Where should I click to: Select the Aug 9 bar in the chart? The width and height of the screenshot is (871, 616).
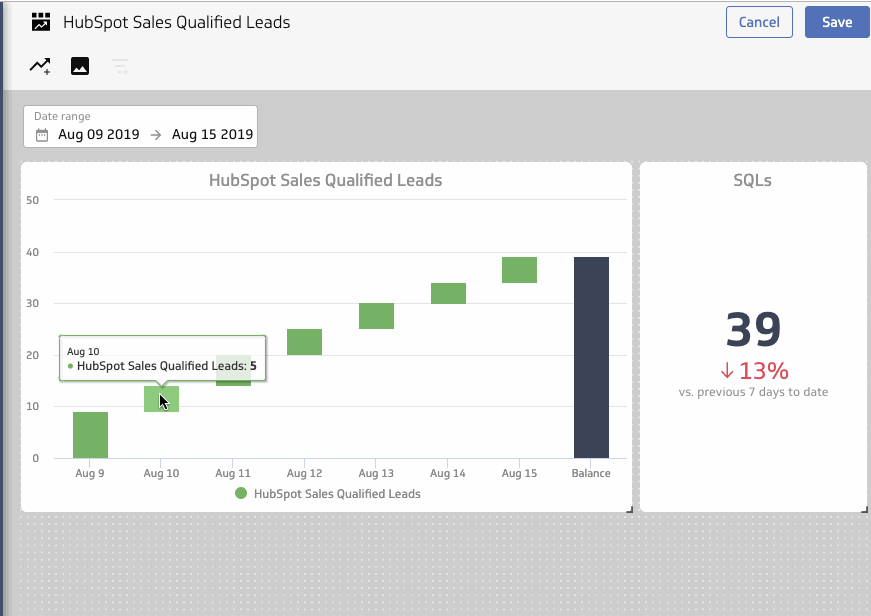click(x=89, y=434)
